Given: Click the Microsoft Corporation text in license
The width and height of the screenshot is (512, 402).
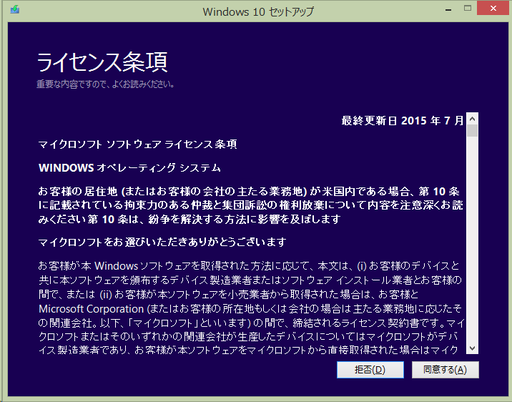Looking at the screenshot, I should pos(91,309).
